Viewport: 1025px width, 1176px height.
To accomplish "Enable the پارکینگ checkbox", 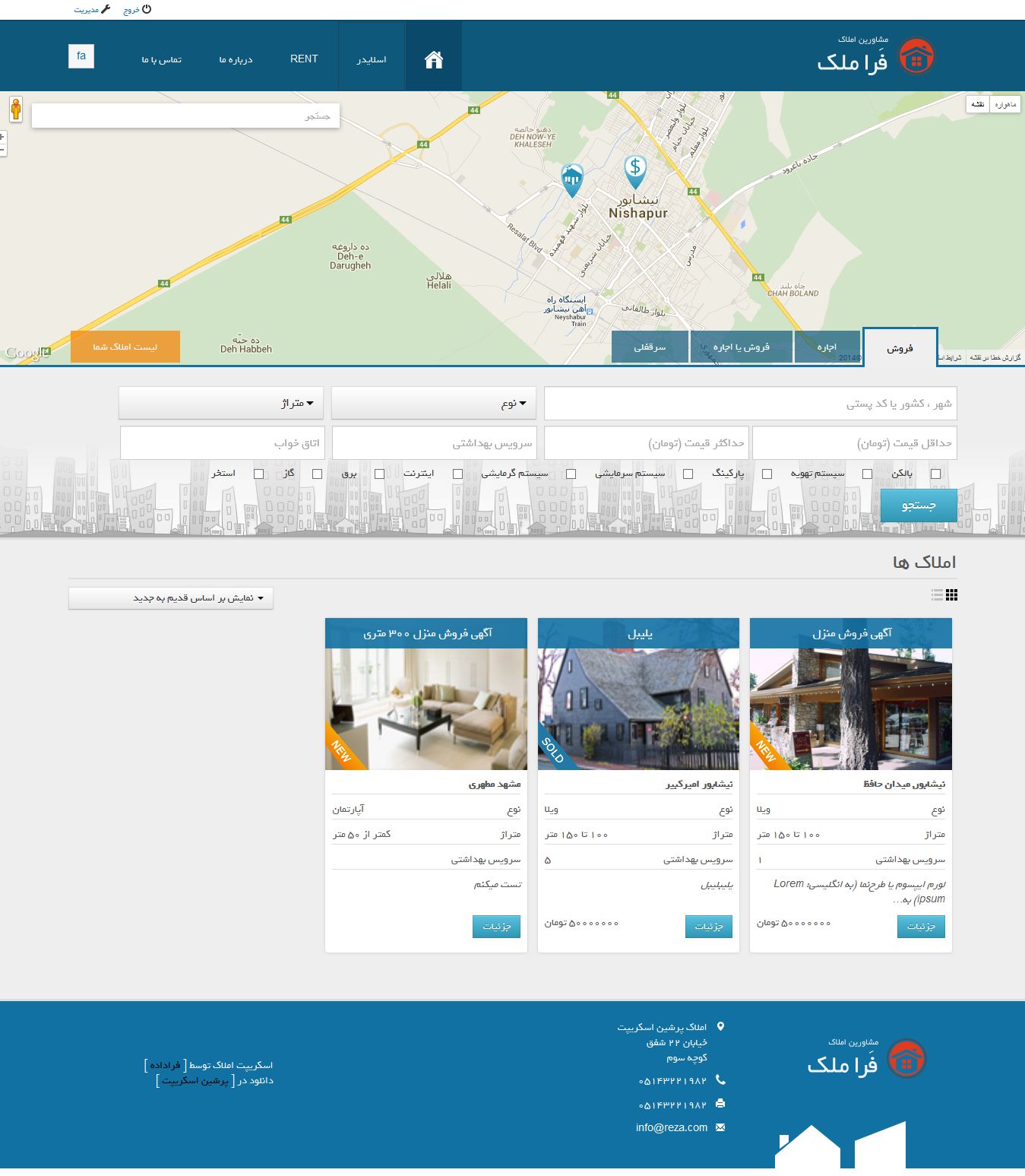I will click(767, 474).
